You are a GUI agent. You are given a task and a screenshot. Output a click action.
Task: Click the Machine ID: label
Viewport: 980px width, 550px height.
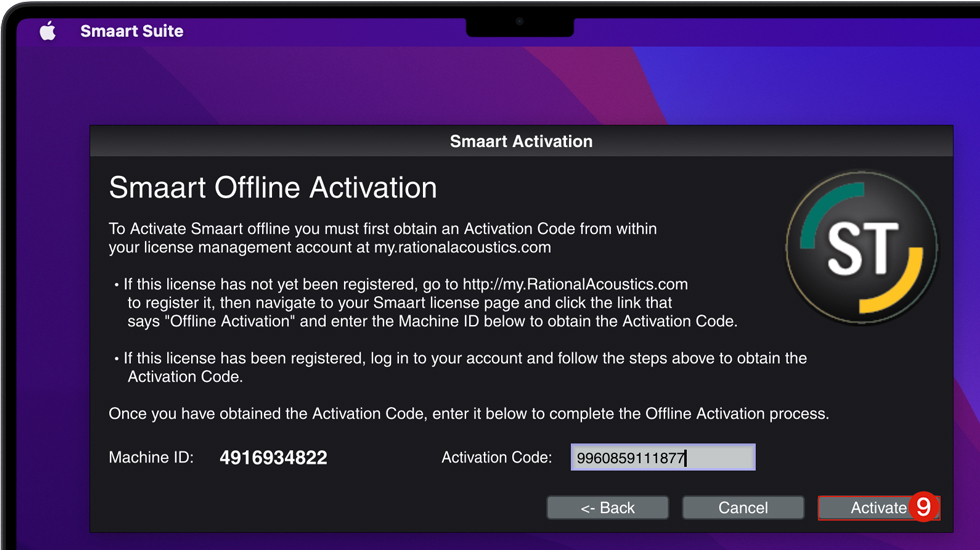point(151,458)
